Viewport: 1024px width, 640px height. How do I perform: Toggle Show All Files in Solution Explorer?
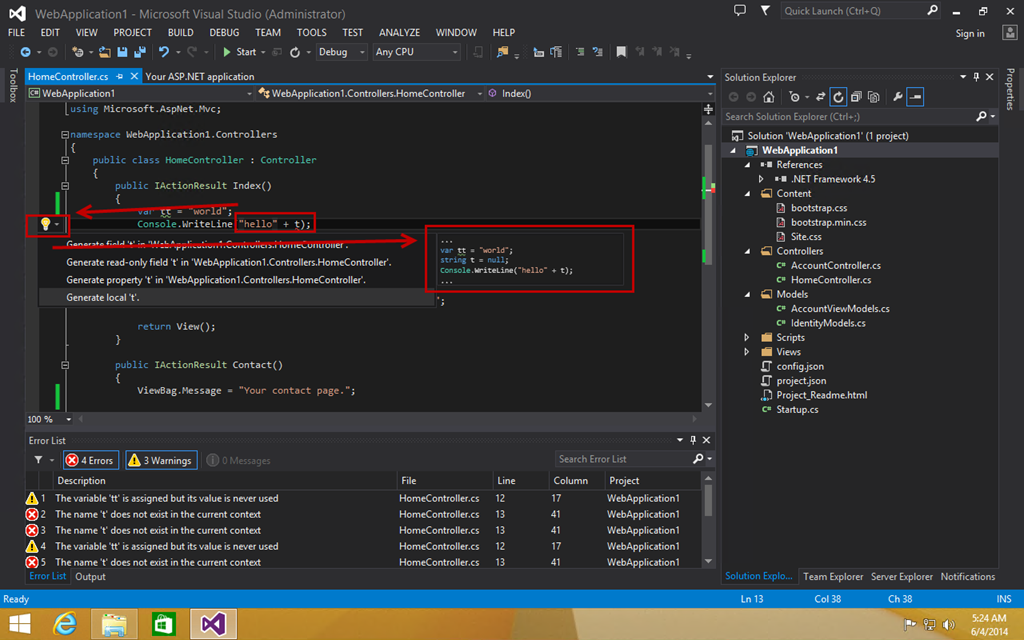pos(874,97)
